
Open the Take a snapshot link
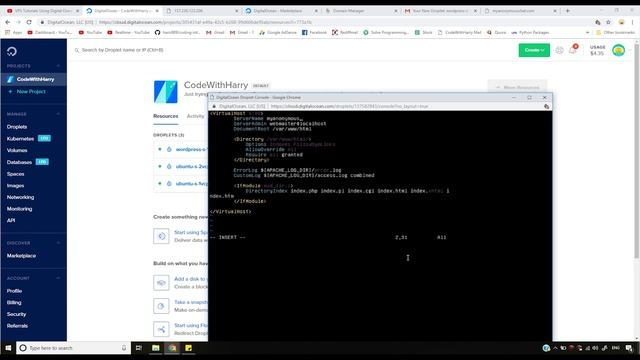191,302
